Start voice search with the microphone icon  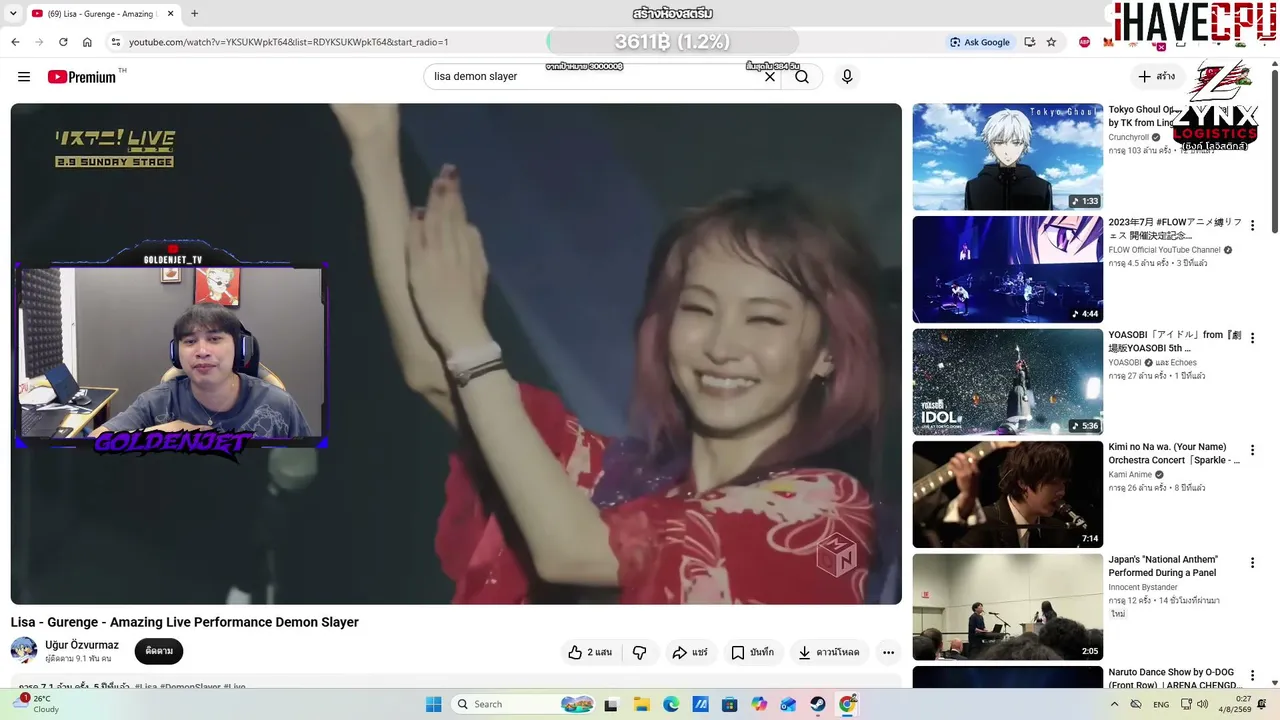coord(847,77)
